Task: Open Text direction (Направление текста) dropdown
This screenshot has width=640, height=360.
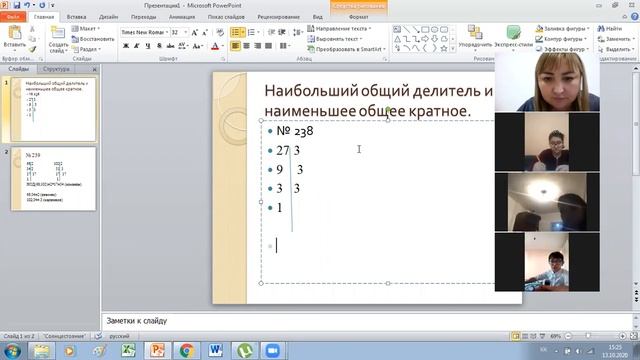Action: tap(339, 29)
